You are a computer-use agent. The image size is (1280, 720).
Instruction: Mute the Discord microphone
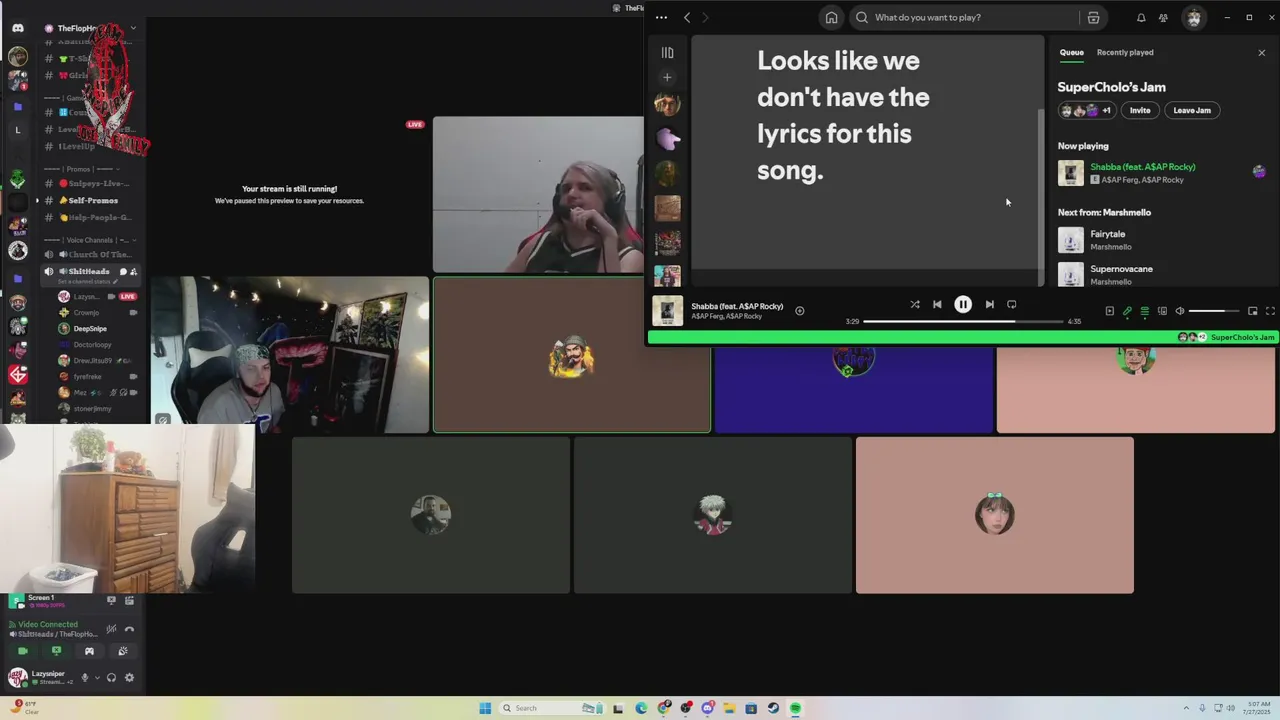[84, 678]
